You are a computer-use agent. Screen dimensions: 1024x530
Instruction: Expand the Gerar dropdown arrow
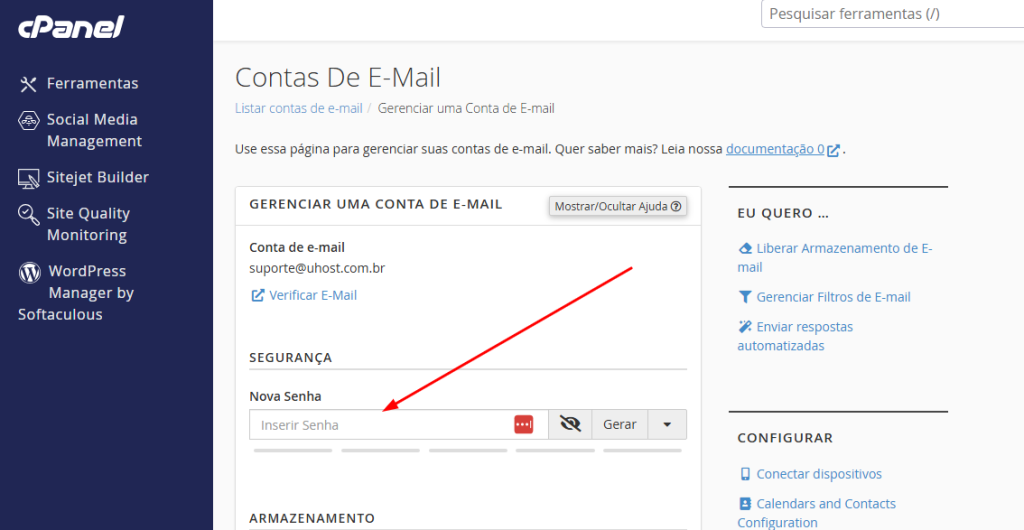coord(667,424)
